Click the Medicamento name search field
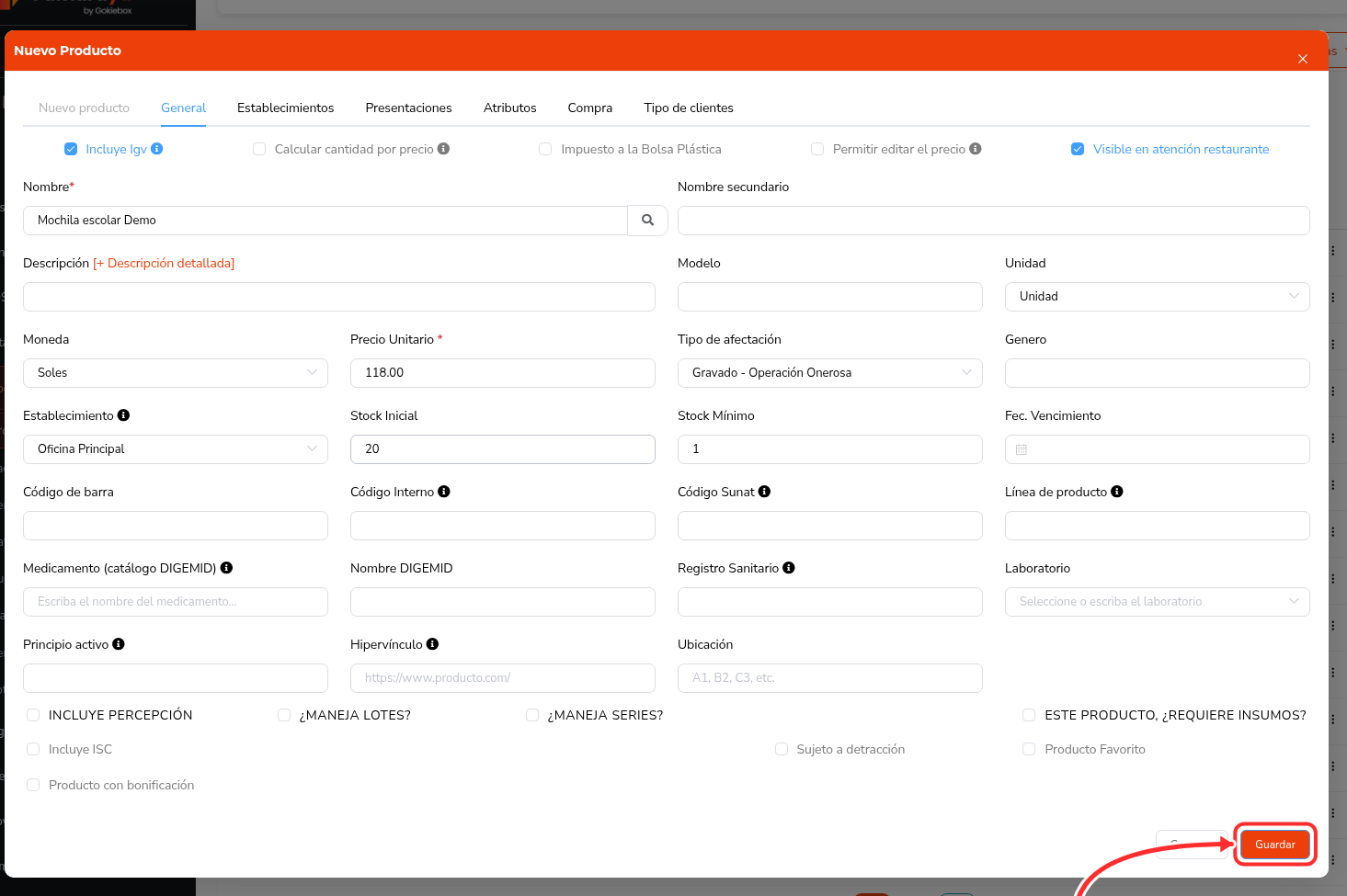This screenshot has height=896, width=1347. point(176,602)
